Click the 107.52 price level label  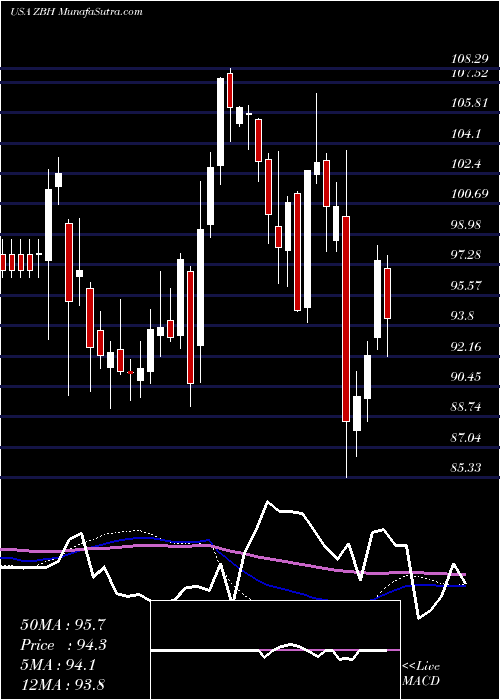click(470, 73)
